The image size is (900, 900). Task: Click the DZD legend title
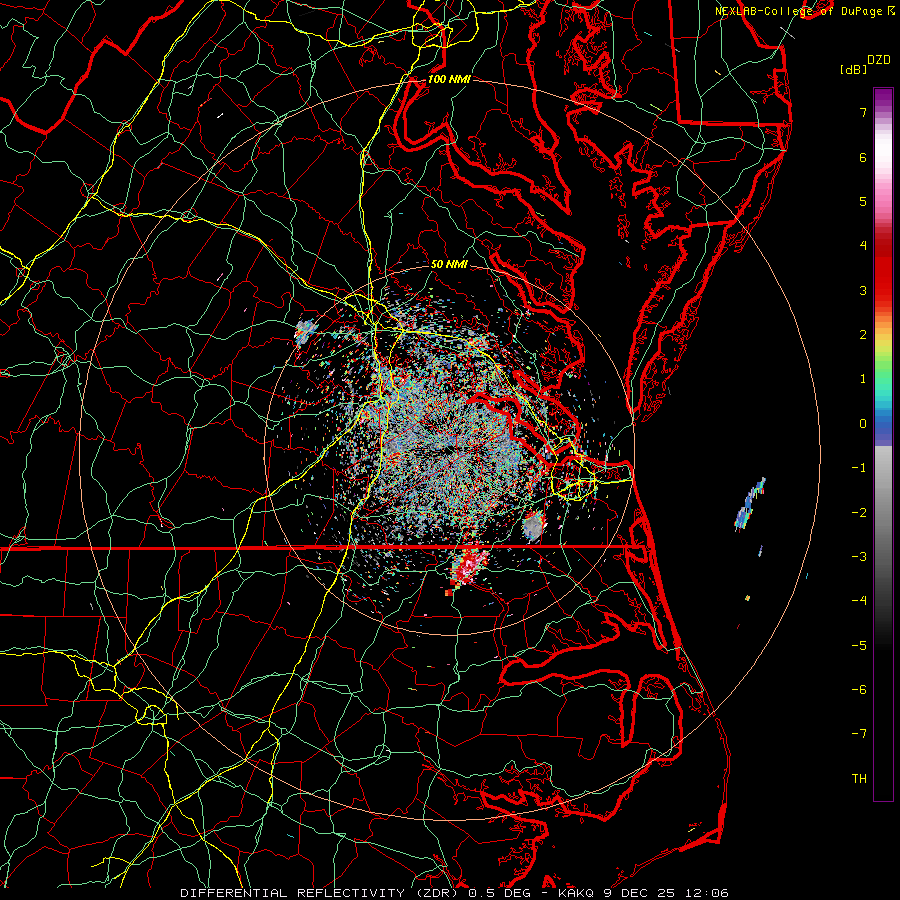879,60
